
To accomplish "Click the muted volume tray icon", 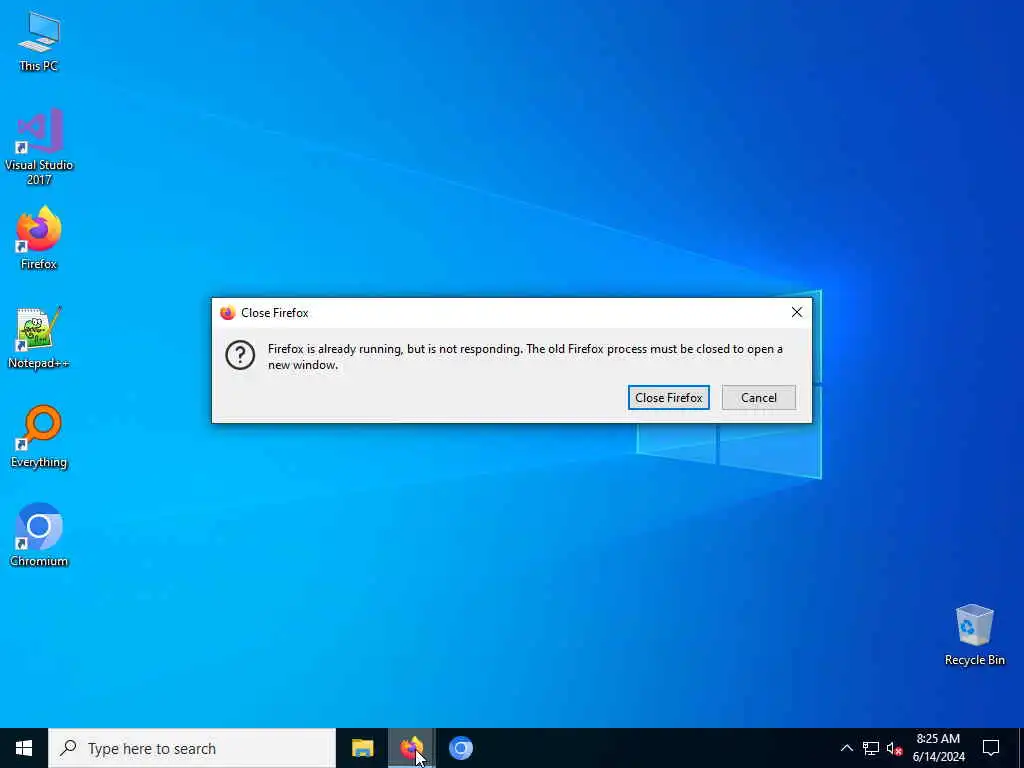I will tap(894, 748).
